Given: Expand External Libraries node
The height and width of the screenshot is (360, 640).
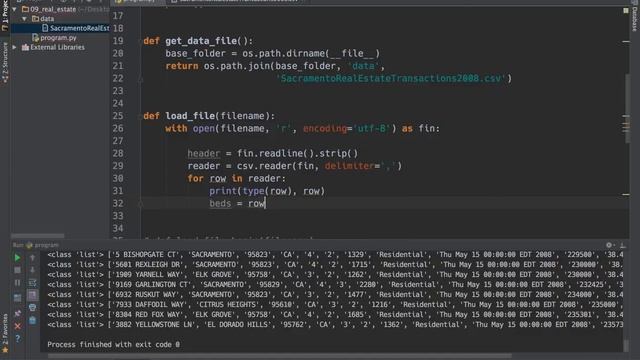Looking at the screenshot, I should coord(15,47).
